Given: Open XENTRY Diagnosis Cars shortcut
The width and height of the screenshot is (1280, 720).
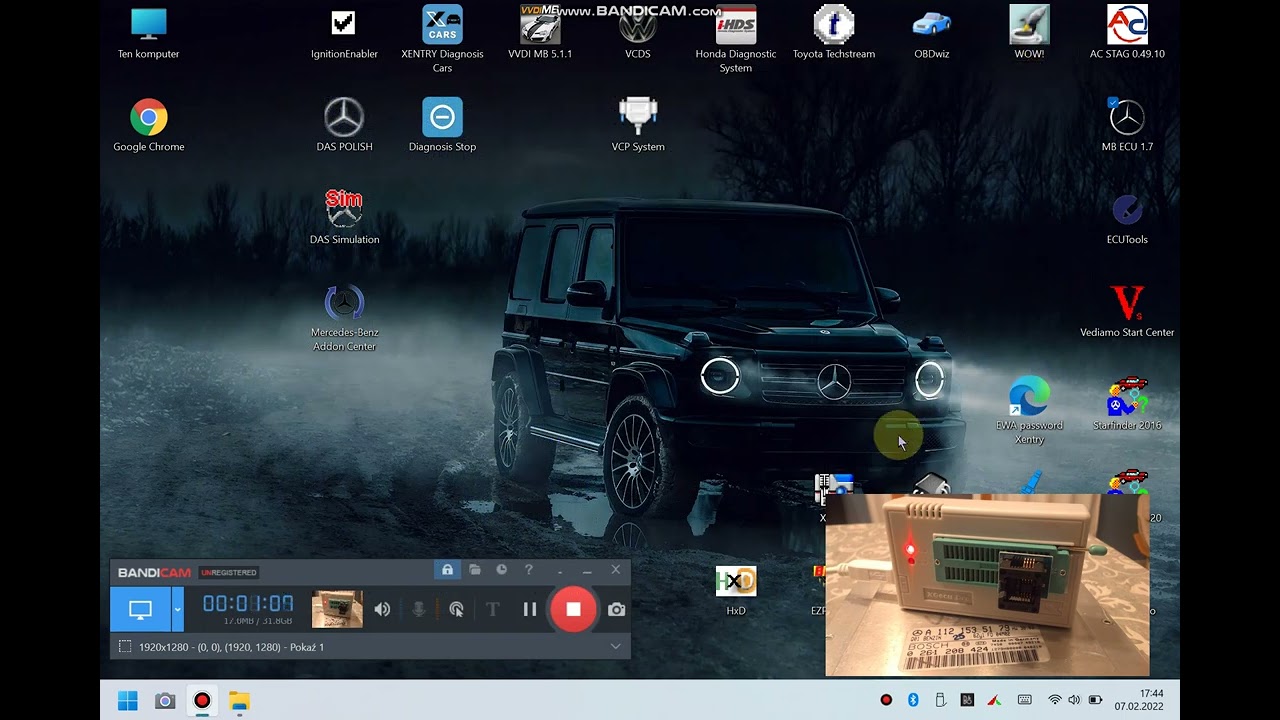Looking at the screenshot, I should tap(442, 40).
